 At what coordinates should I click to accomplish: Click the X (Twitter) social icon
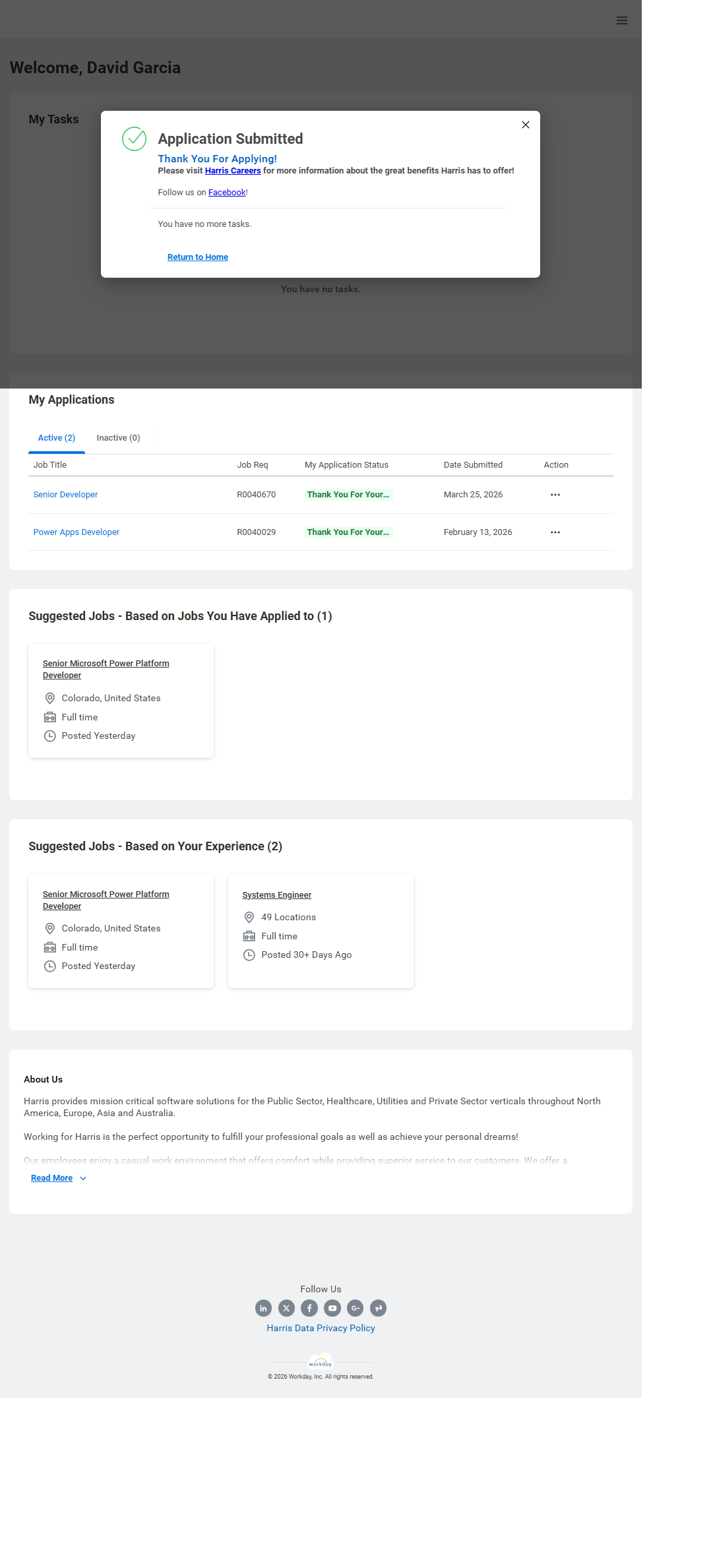(x=286, y=1308)
